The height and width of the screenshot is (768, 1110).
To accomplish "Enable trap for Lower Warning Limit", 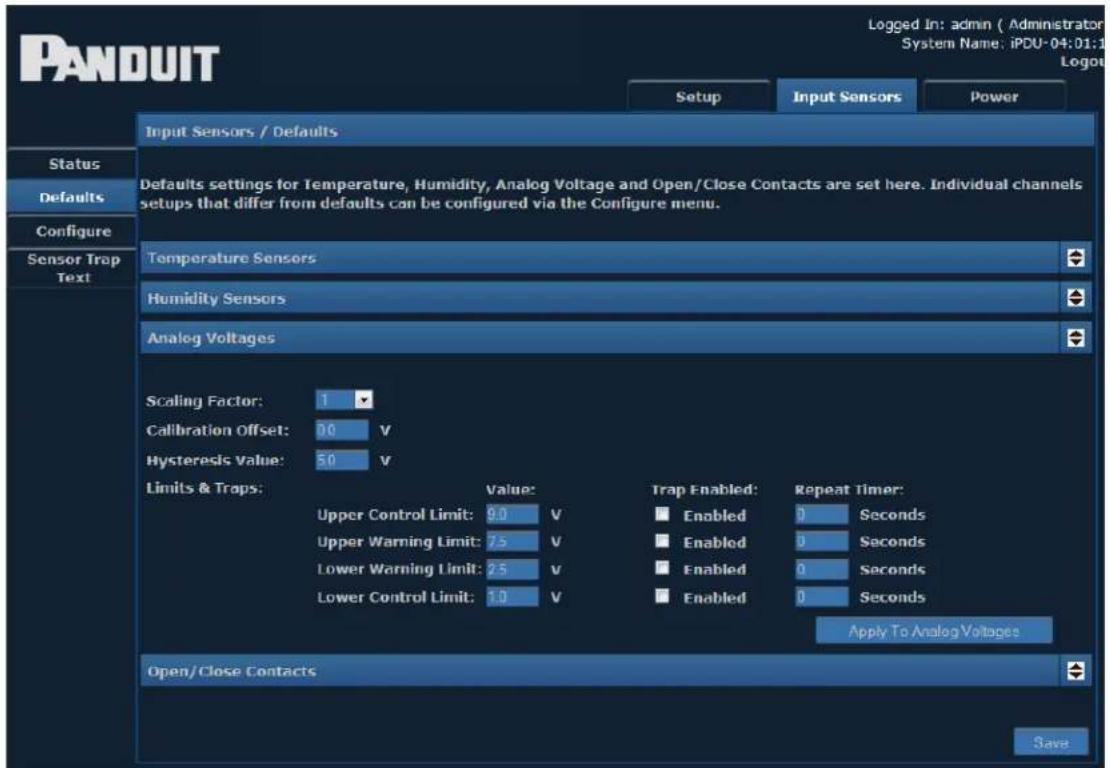I will tap(662, 568).
